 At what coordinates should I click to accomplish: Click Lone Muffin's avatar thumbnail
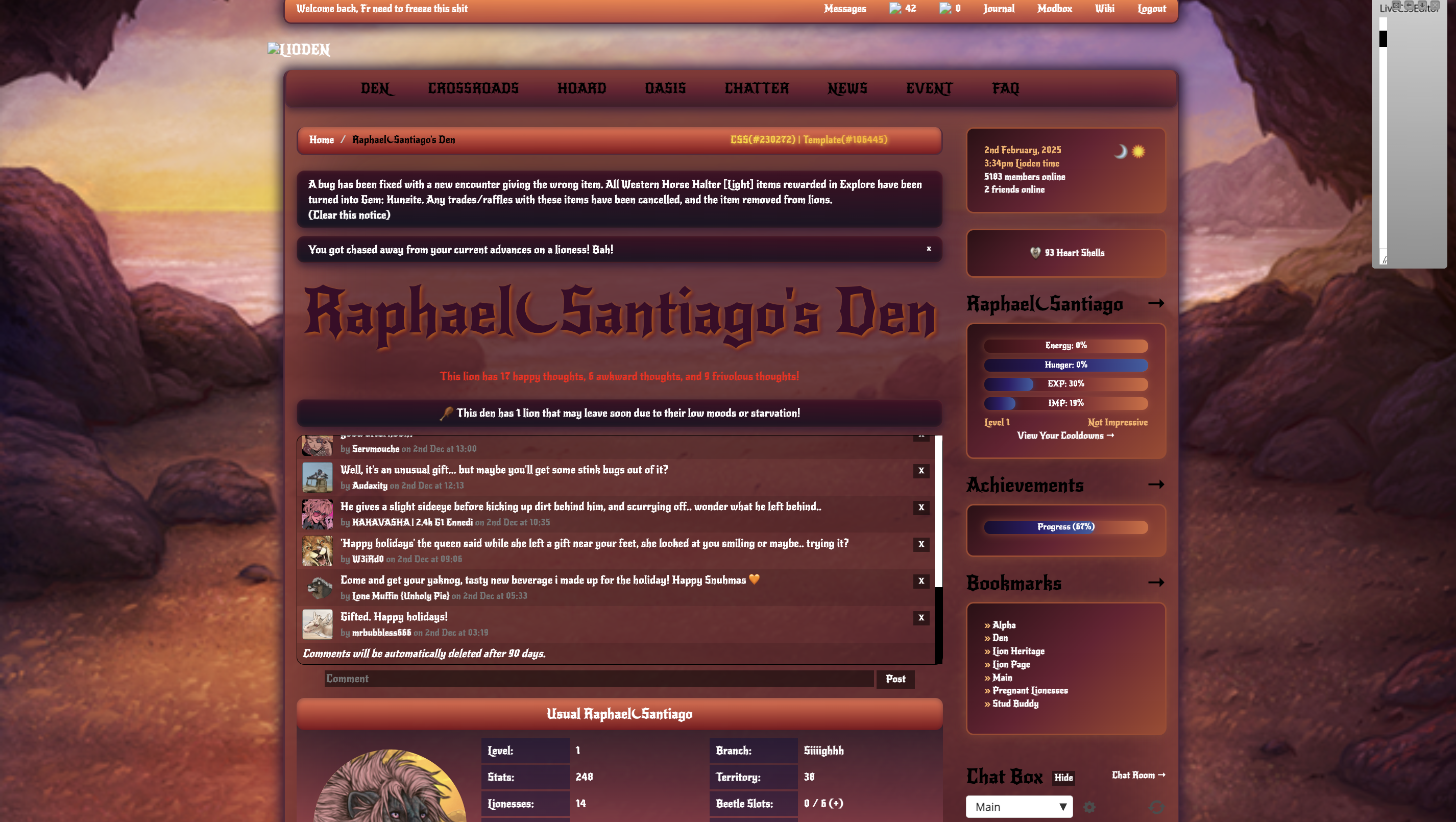(317, 587)
